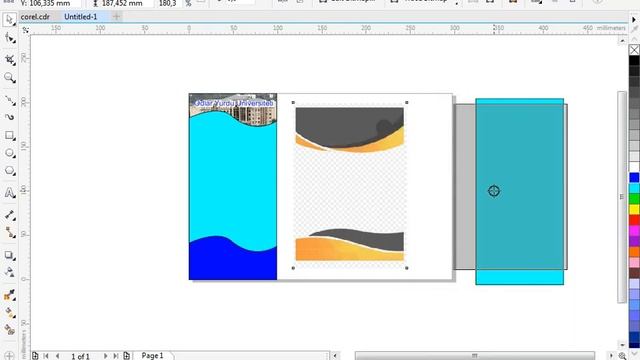The image size is (640, 360).
Task: Click the 1 of 1 page counter
Action: point(81,356)
